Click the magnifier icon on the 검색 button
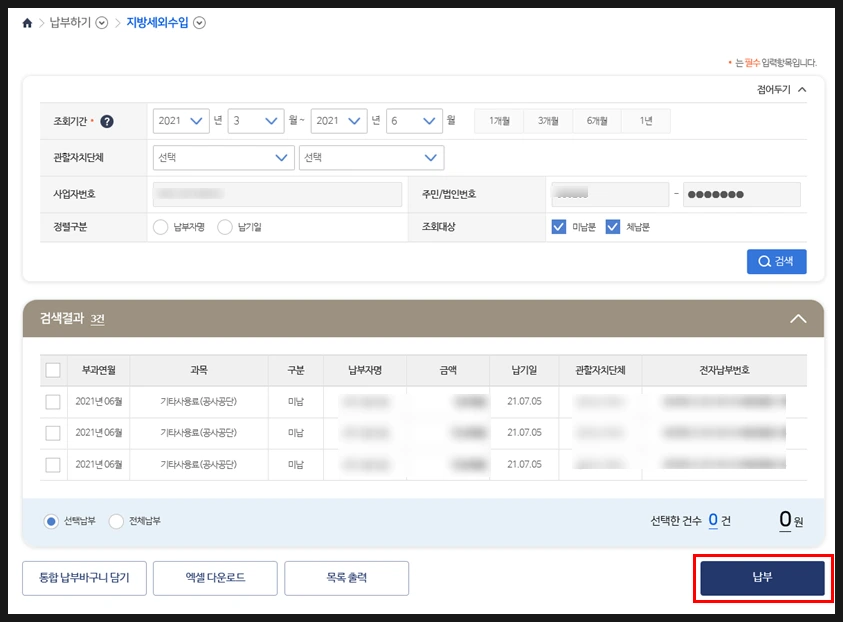The width and height of the screenshot is (843, 622). coord(762,262)
